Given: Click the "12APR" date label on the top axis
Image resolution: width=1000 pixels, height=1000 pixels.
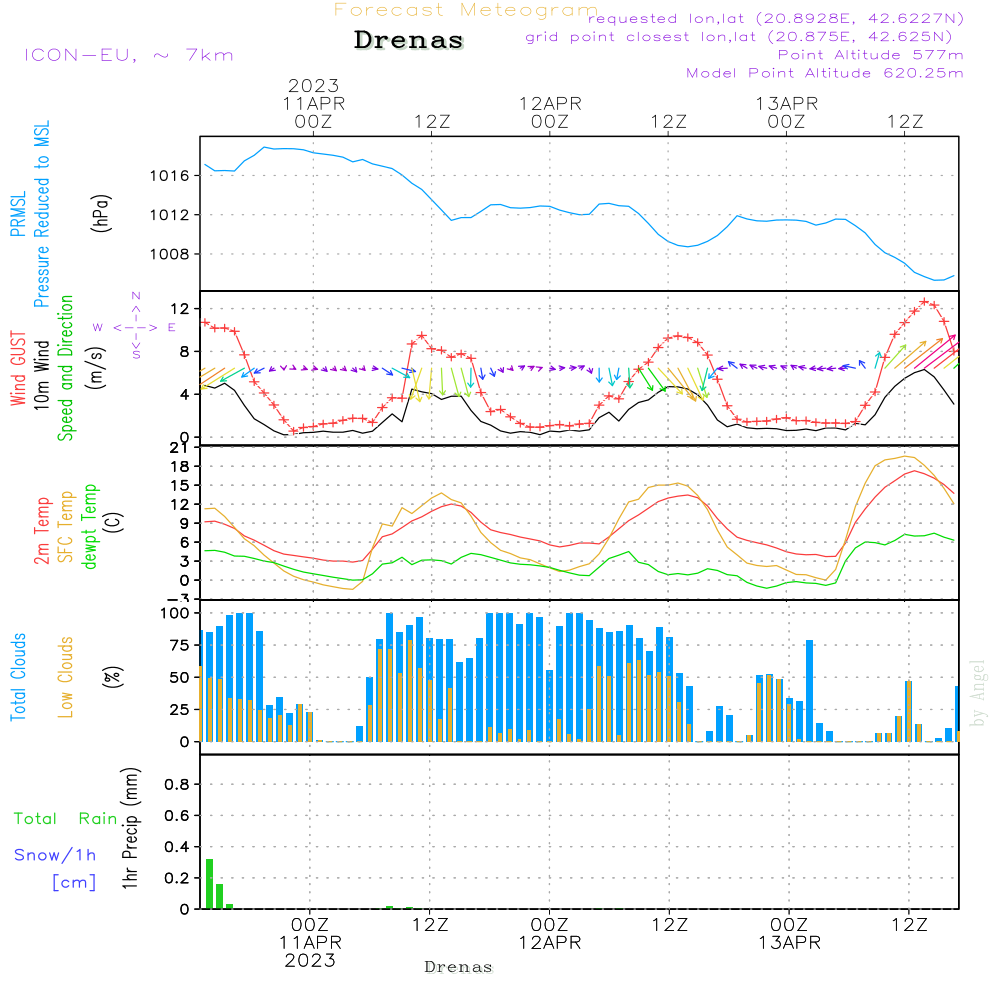Looking at the screenshot, I should point(550,103).
